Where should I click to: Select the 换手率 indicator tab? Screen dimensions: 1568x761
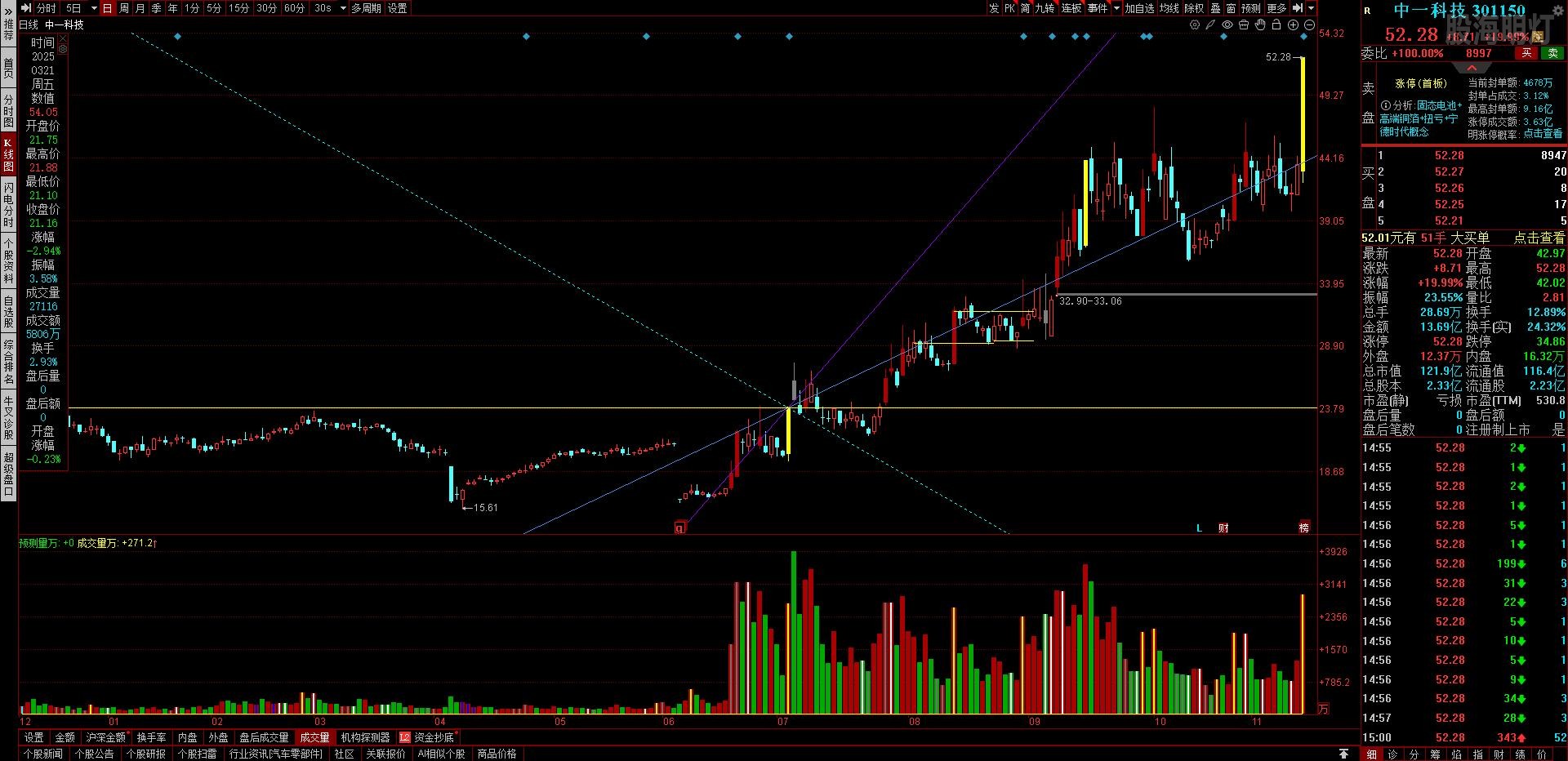point(151,737)
